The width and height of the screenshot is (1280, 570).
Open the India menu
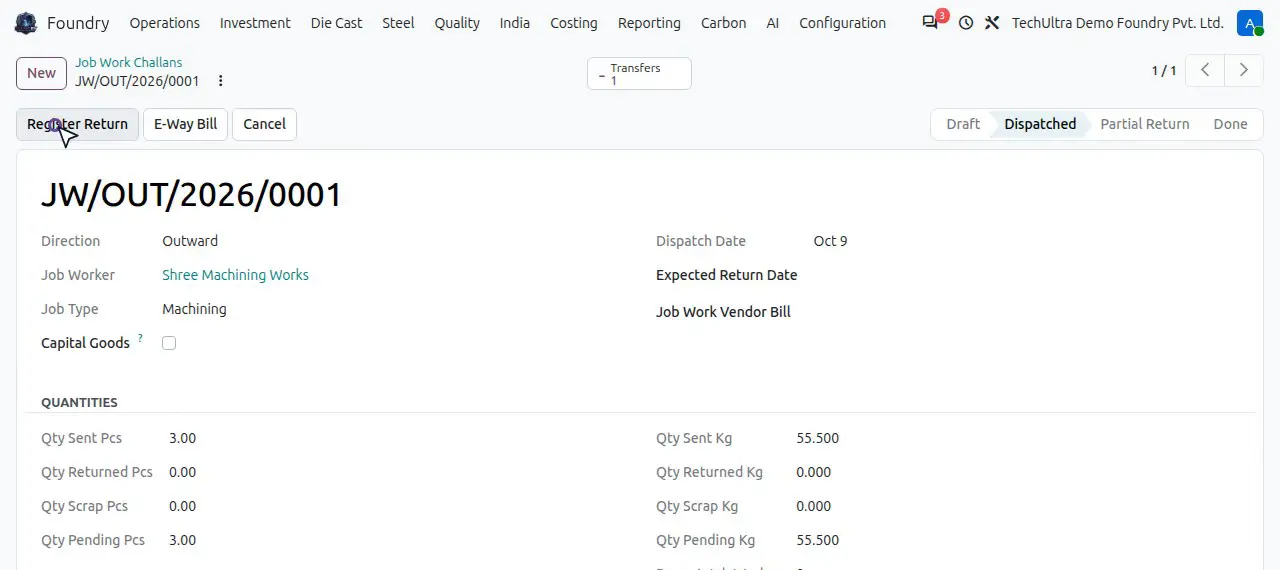pyautogui.click(x=515, y=23)
